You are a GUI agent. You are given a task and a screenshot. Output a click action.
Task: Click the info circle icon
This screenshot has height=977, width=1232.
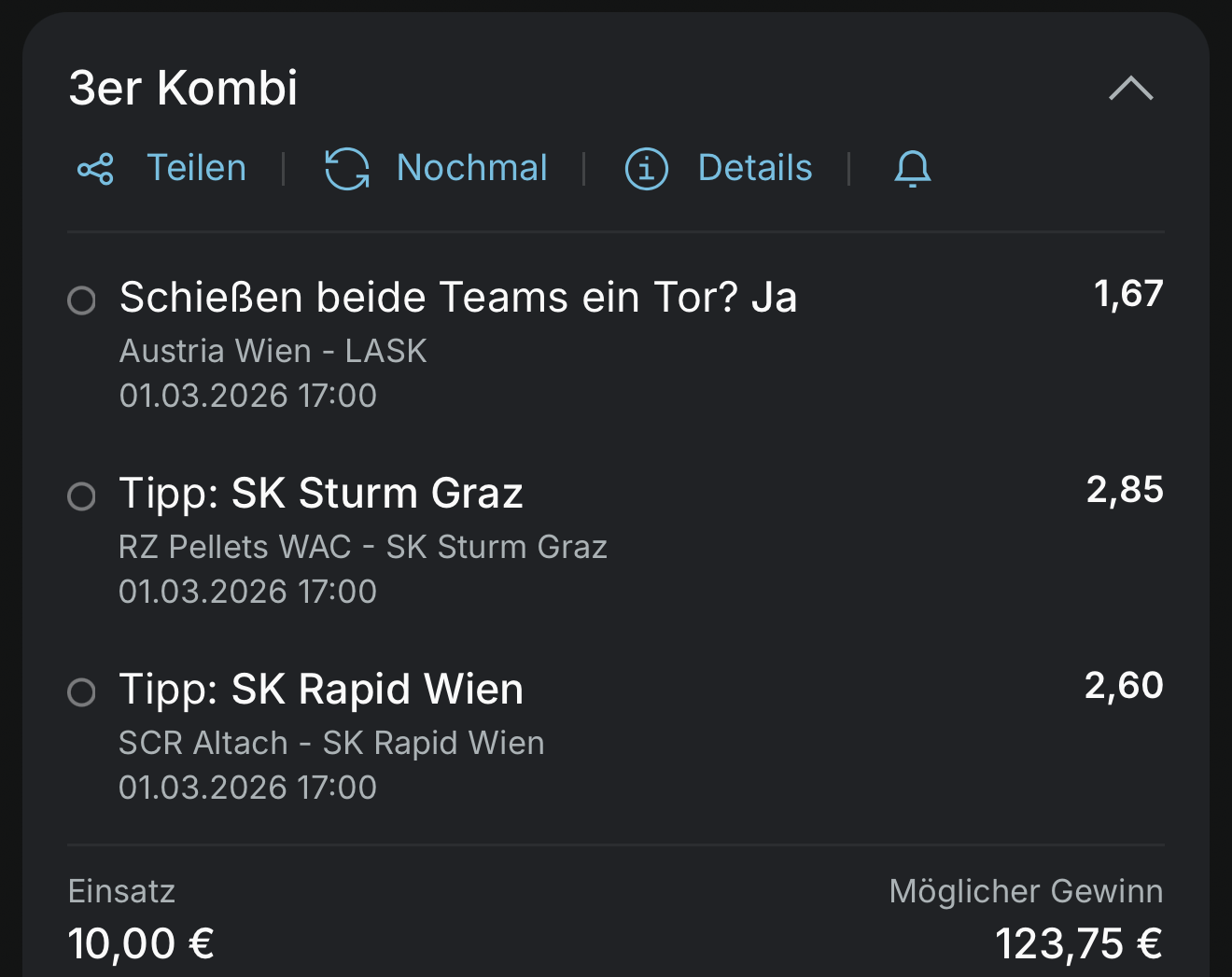click(x=646, y=170)
